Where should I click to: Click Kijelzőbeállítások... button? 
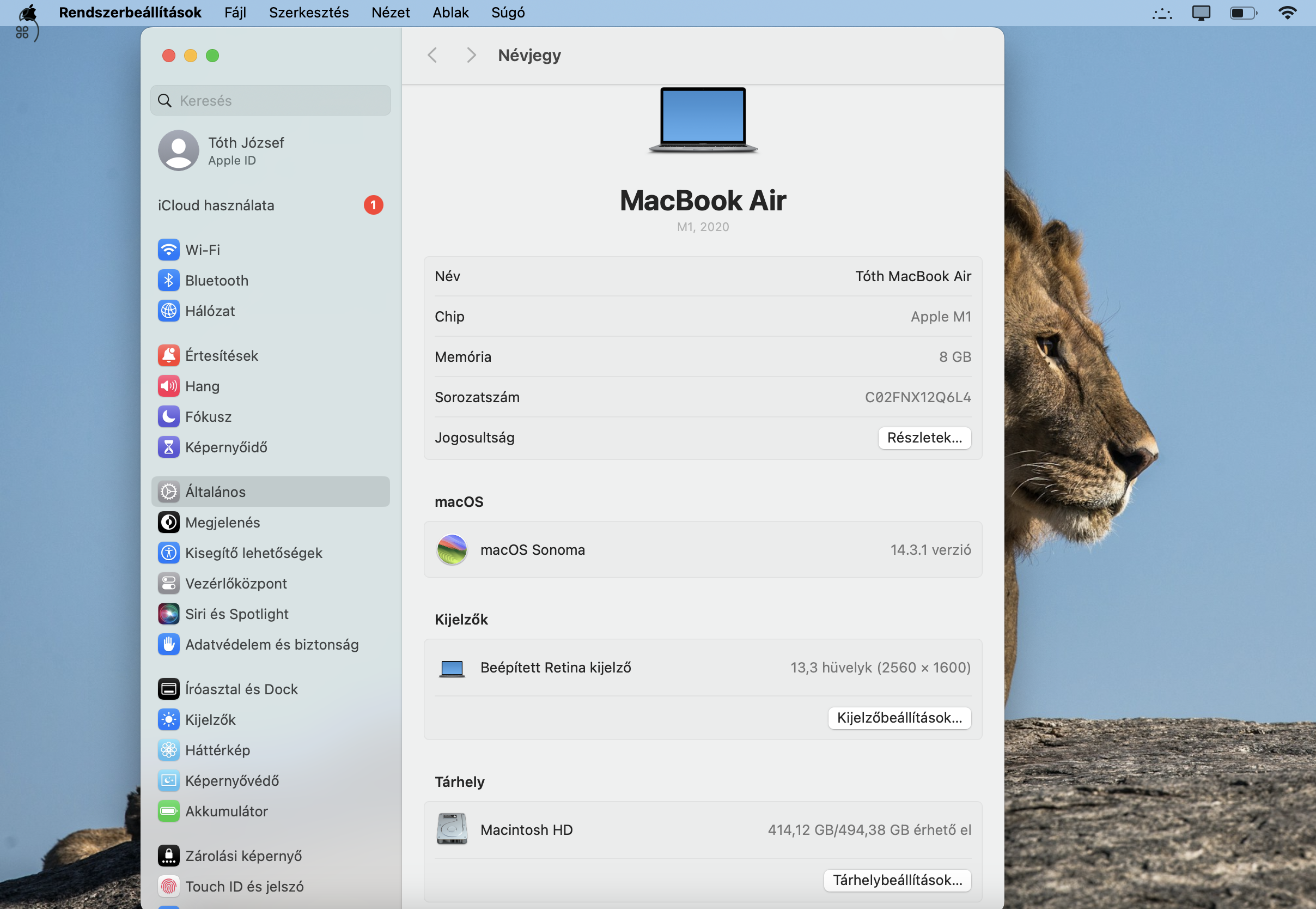tap(899, 718)
